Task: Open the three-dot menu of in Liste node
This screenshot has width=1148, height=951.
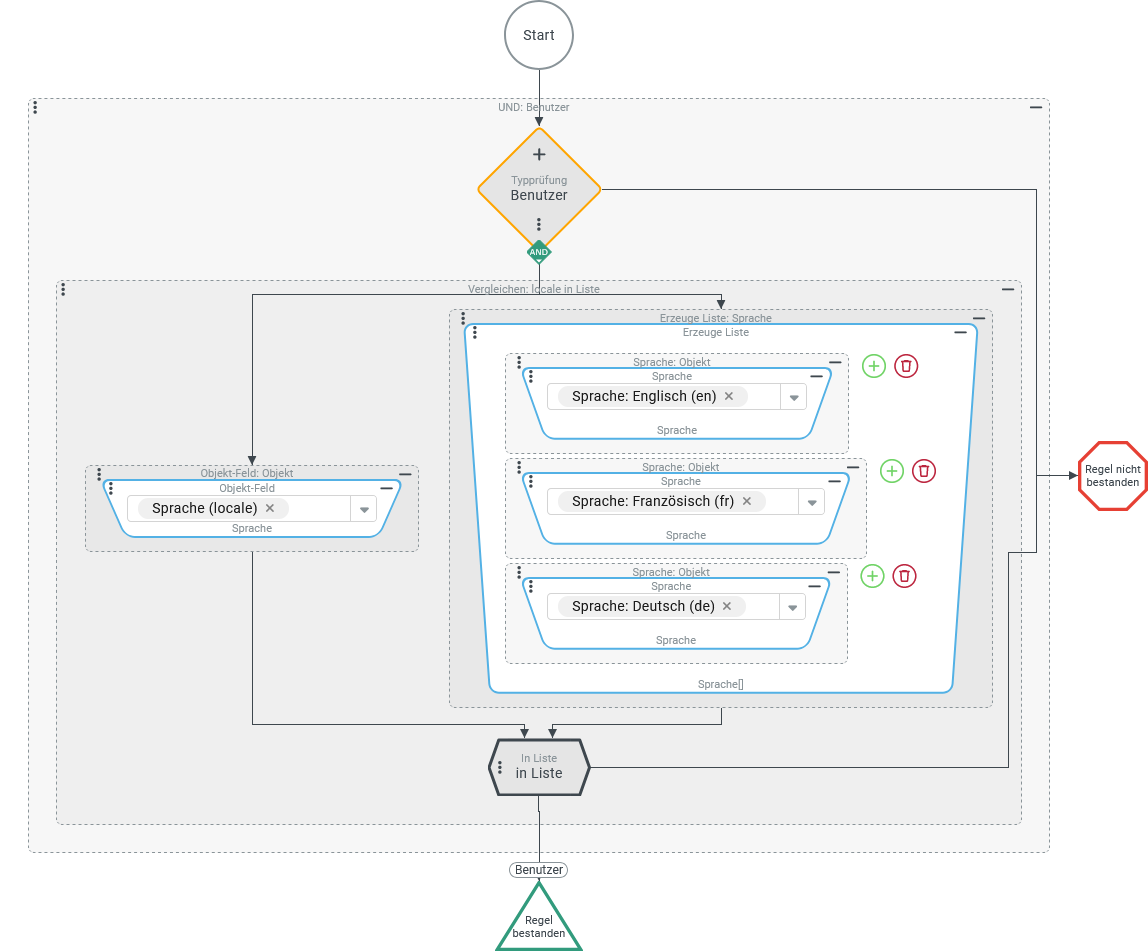Action: [499, 767]
